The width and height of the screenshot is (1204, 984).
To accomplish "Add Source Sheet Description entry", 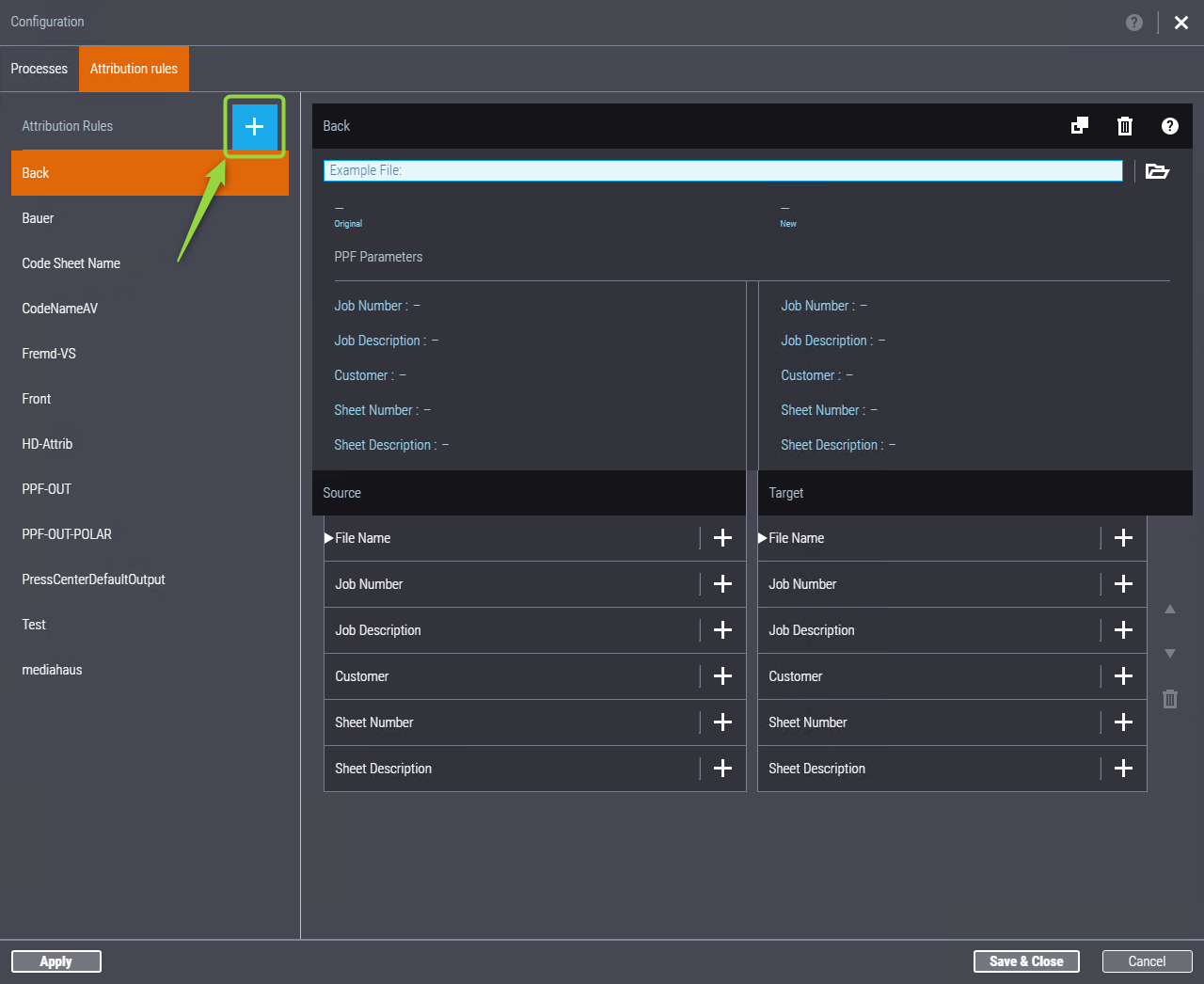I will (x=722, y=769).
